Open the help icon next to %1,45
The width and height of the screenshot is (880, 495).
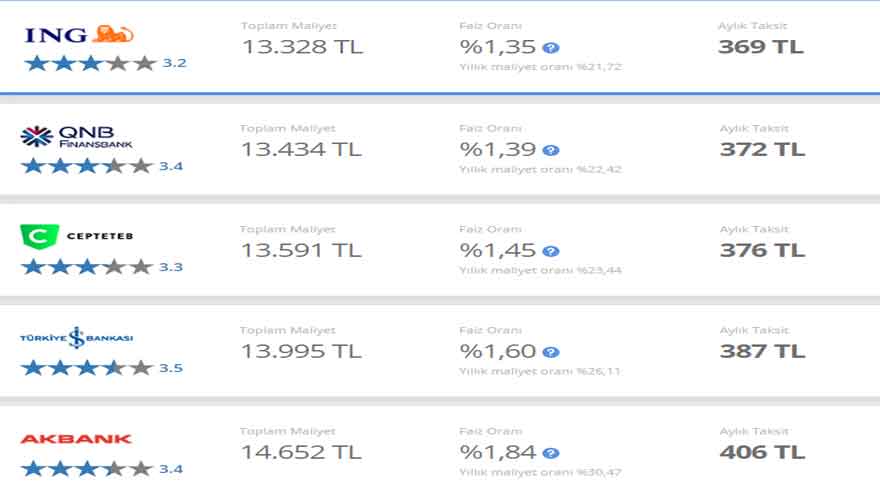coord(551,251)
